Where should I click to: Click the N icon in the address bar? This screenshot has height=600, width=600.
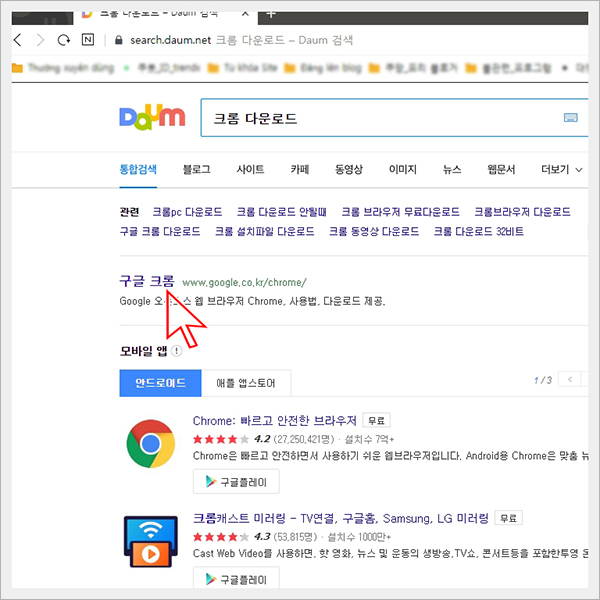88,39
